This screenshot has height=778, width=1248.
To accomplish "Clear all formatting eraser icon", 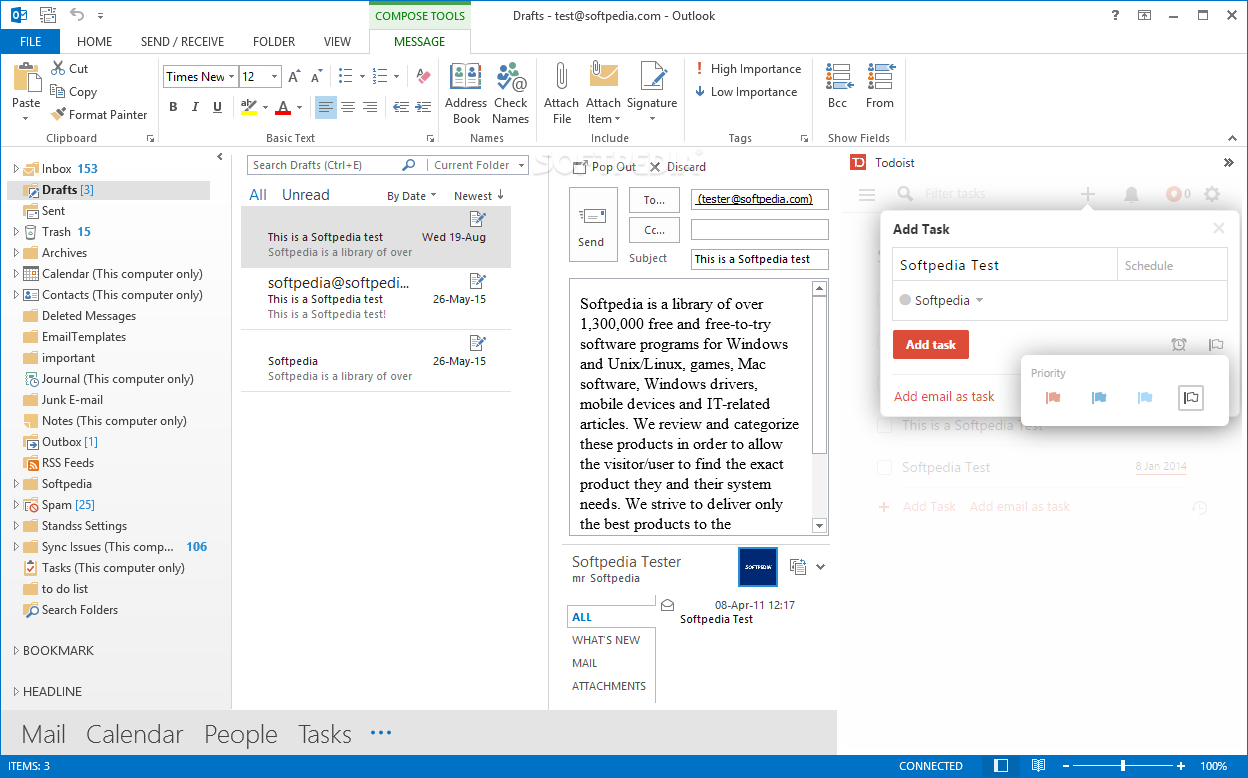I will pos(423,77).
